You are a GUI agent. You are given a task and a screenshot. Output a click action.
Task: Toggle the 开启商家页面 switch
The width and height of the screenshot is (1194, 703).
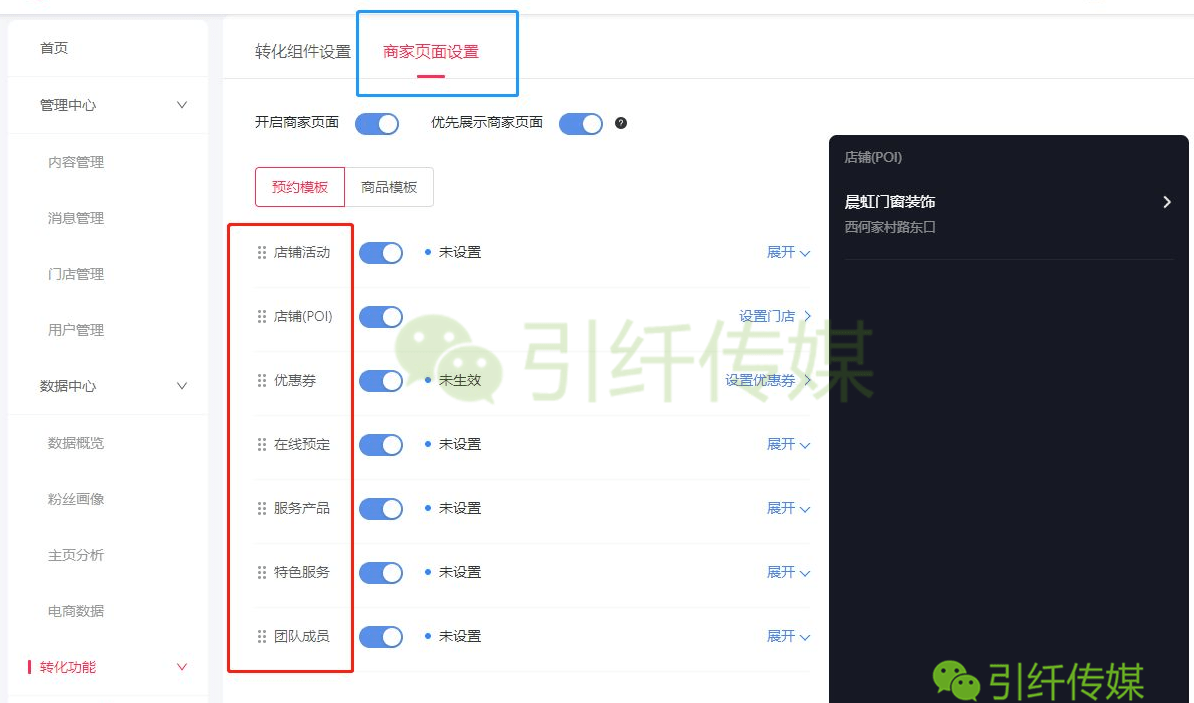377,123
